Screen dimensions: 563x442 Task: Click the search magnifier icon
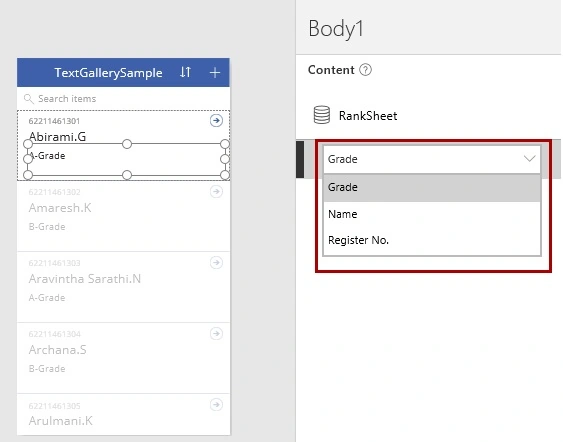[x=28, y=98]
